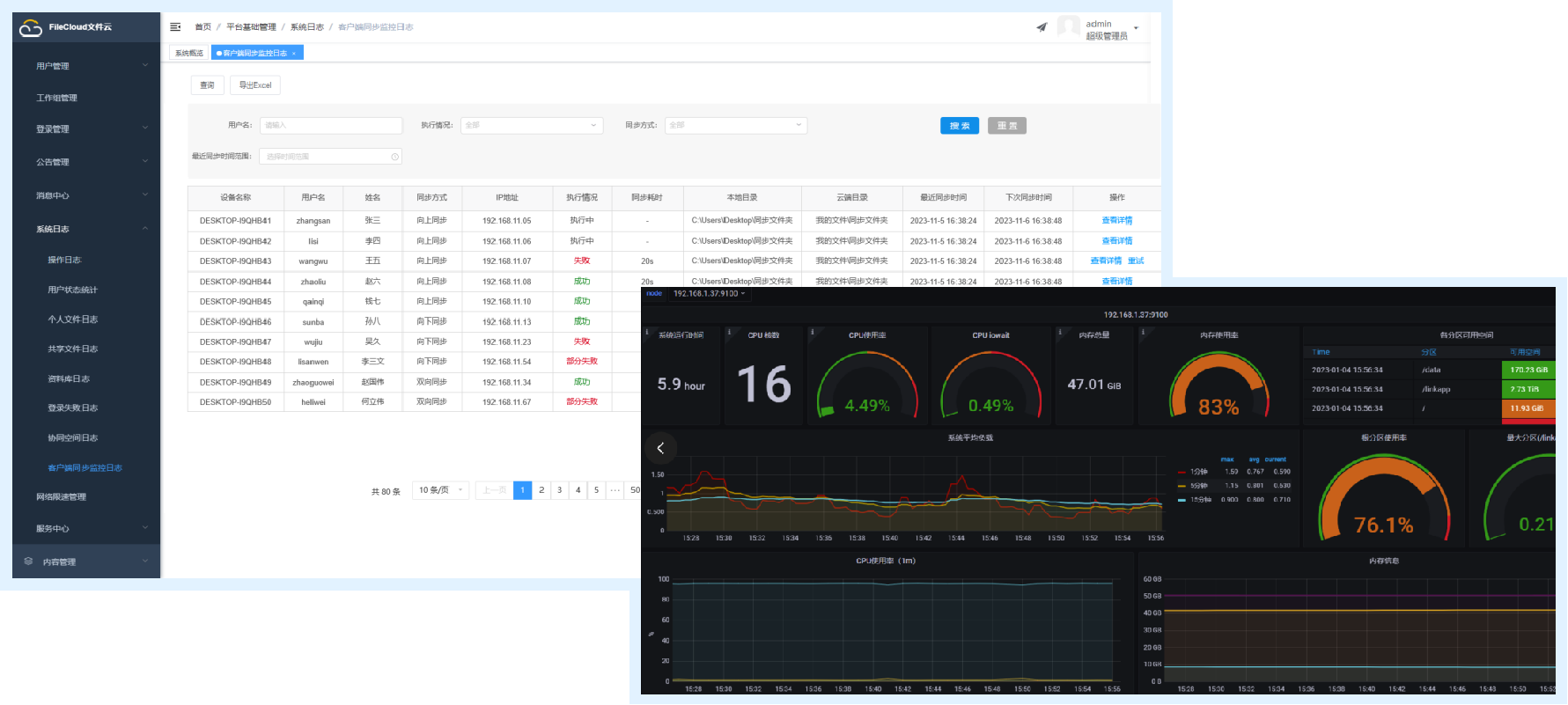This screenshot has width=1568, height=705.
Task: Click the paper plane icon in header
Action: point(1042,27)
